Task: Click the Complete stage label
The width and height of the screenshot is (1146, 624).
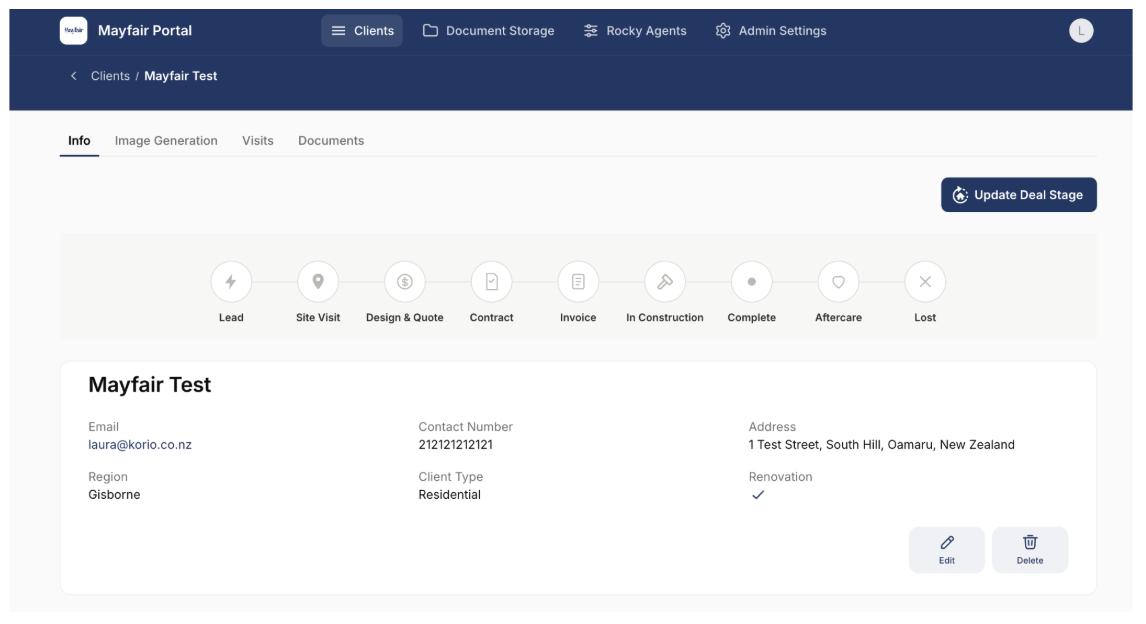Action: coord(751,317)
